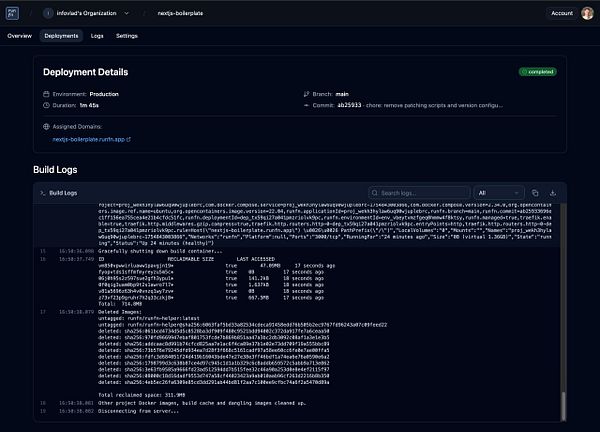Download logs with the download icon
Screen dimensions: 600x432
(553, 193)
